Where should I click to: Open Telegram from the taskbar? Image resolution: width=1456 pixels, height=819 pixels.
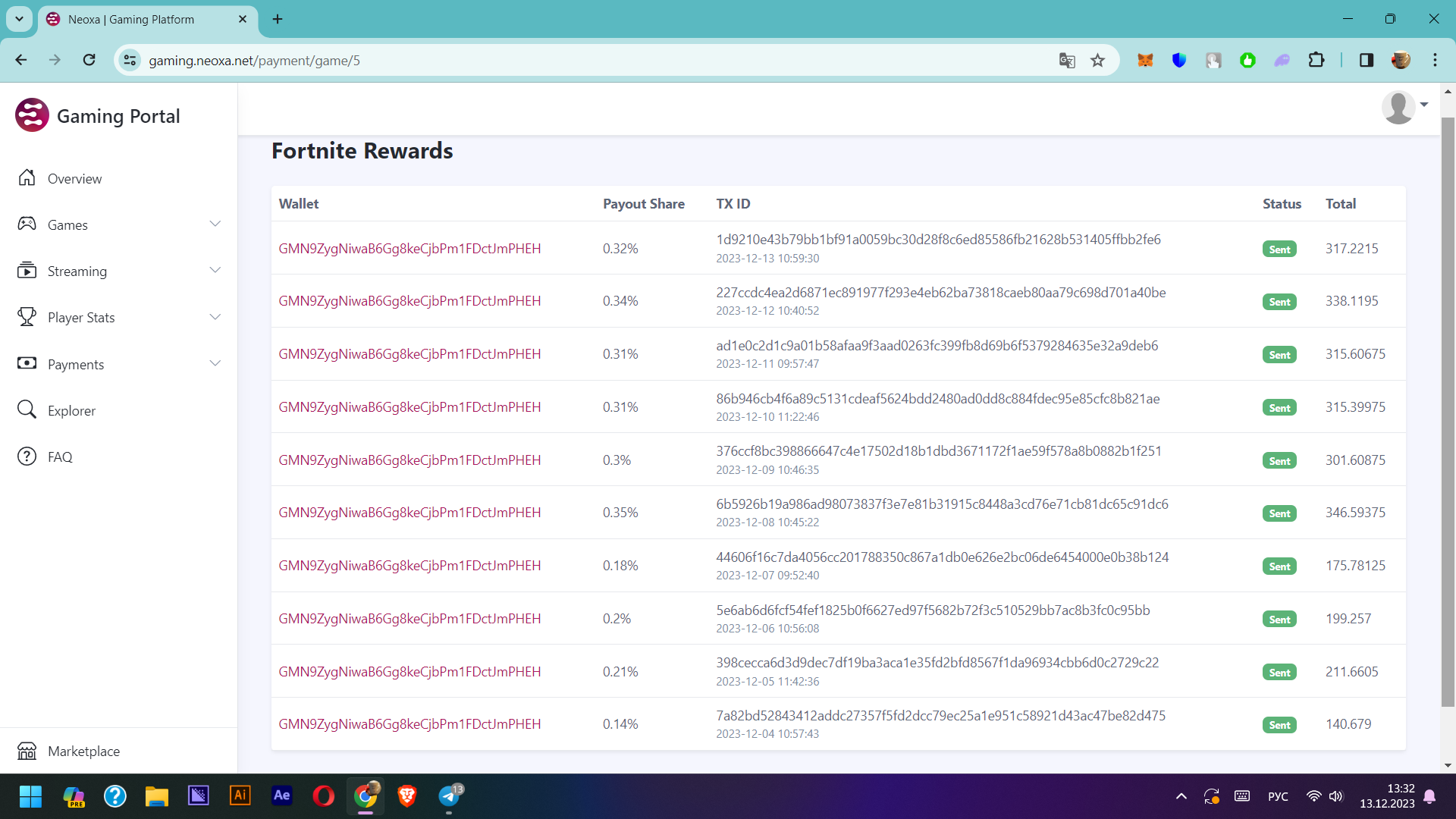click(449, 795)
